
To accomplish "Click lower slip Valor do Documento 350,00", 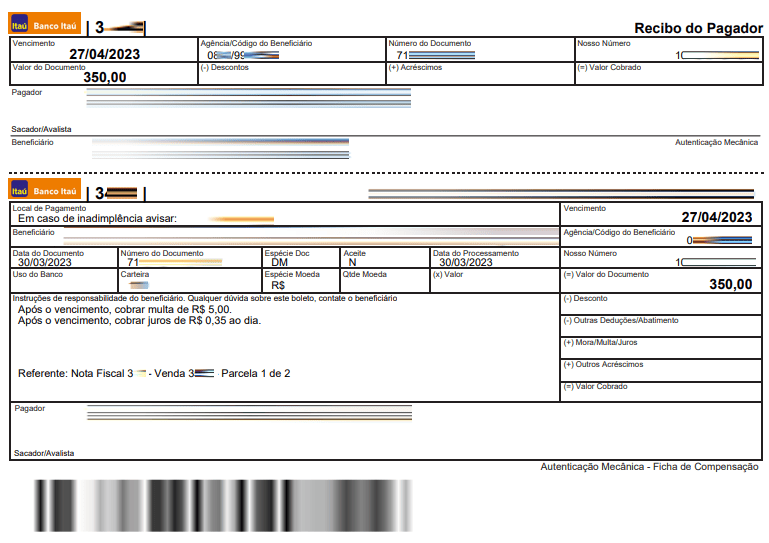I will click(x=730, y=284).
